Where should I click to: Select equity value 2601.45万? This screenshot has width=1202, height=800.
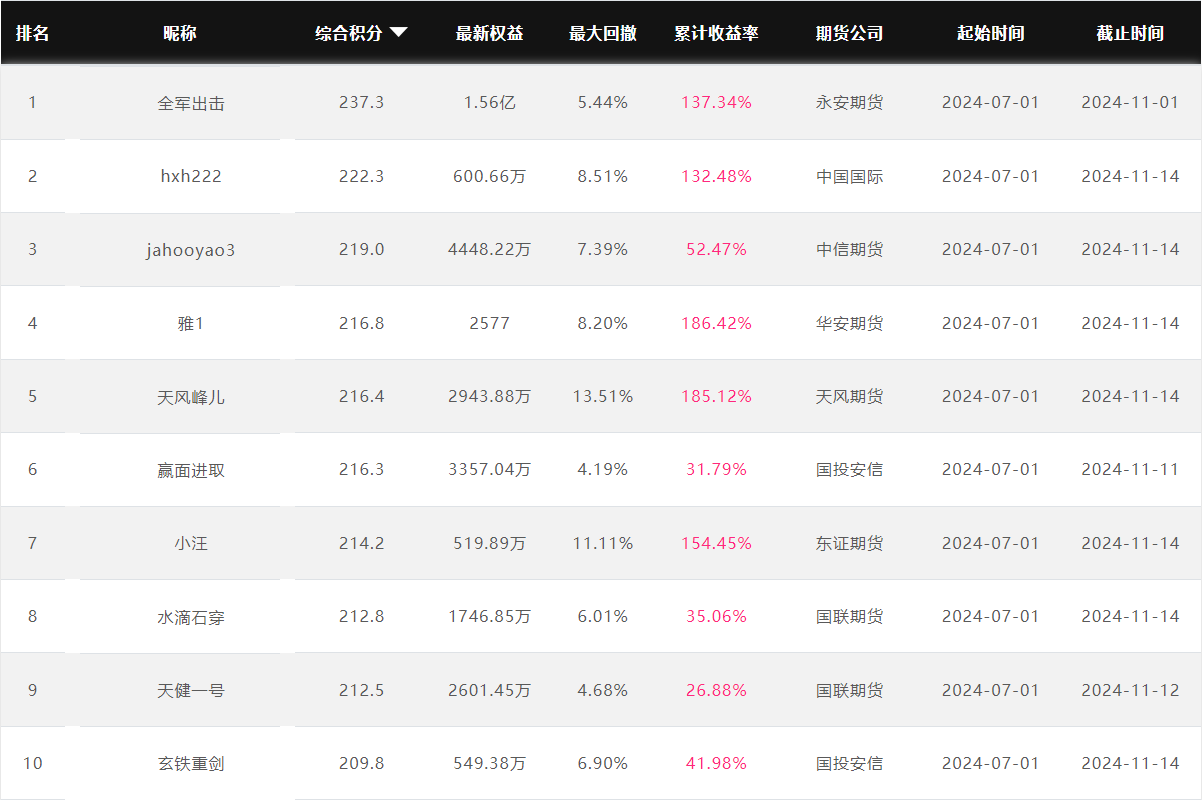point(490,690)
